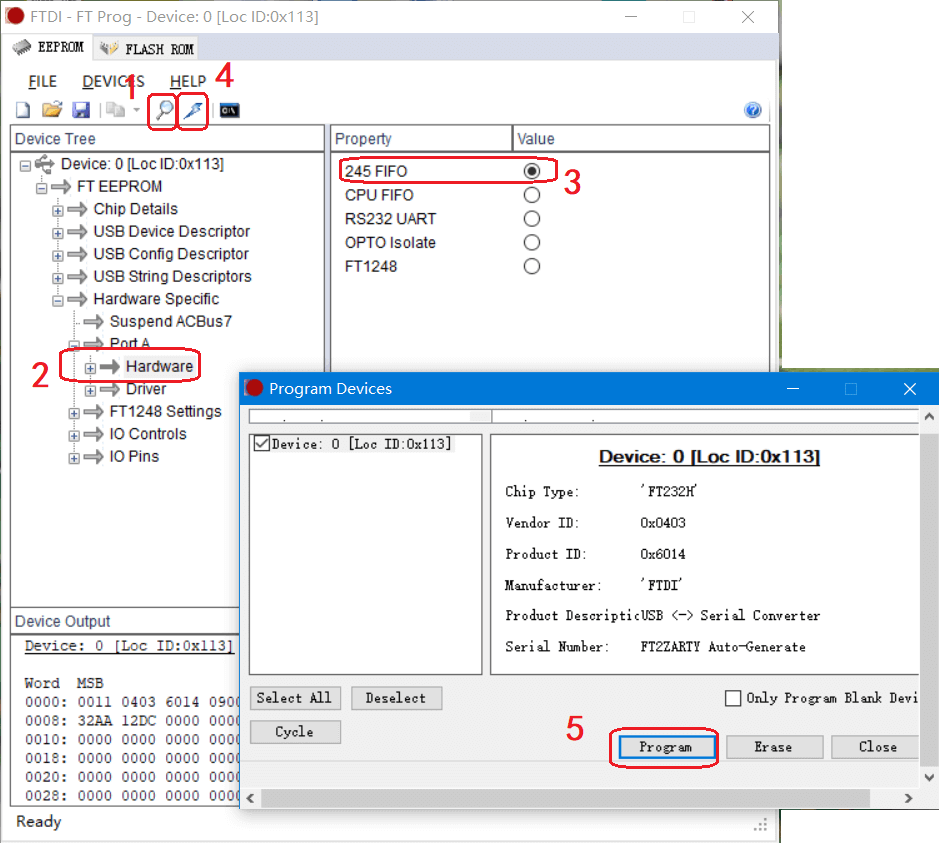The image size is (939, 843).
Task: Expand the USB String Descriptors node
Action: 57,278
